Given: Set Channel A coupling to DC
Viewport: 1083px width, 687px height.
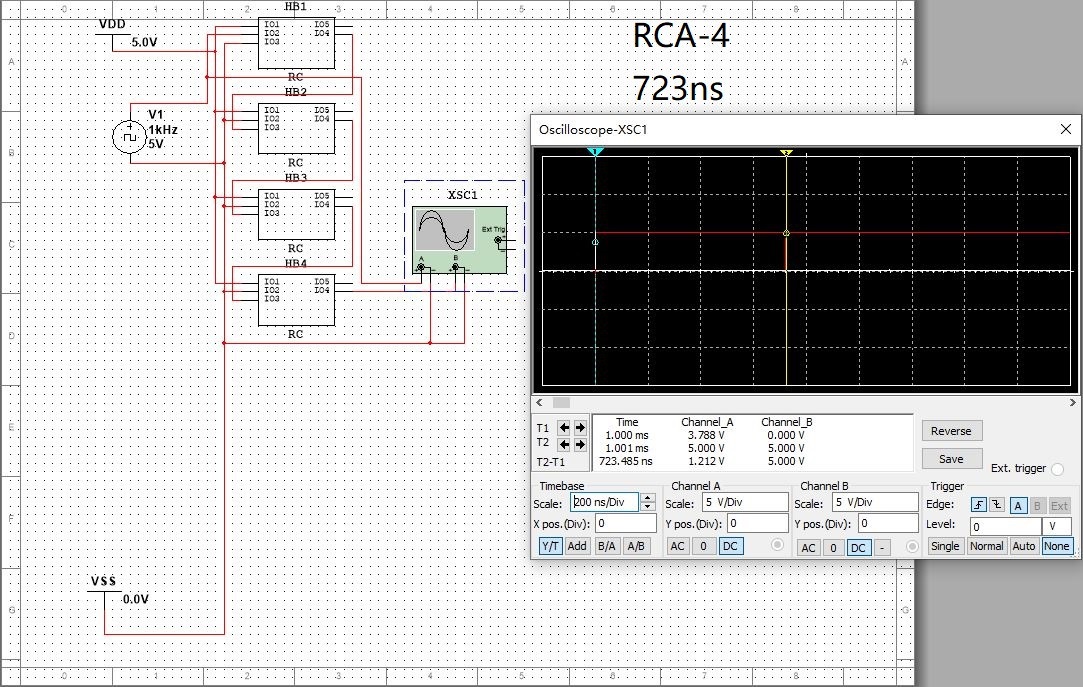Looking at the screenshot, I should pyautogui.click(x=729, y=546).
